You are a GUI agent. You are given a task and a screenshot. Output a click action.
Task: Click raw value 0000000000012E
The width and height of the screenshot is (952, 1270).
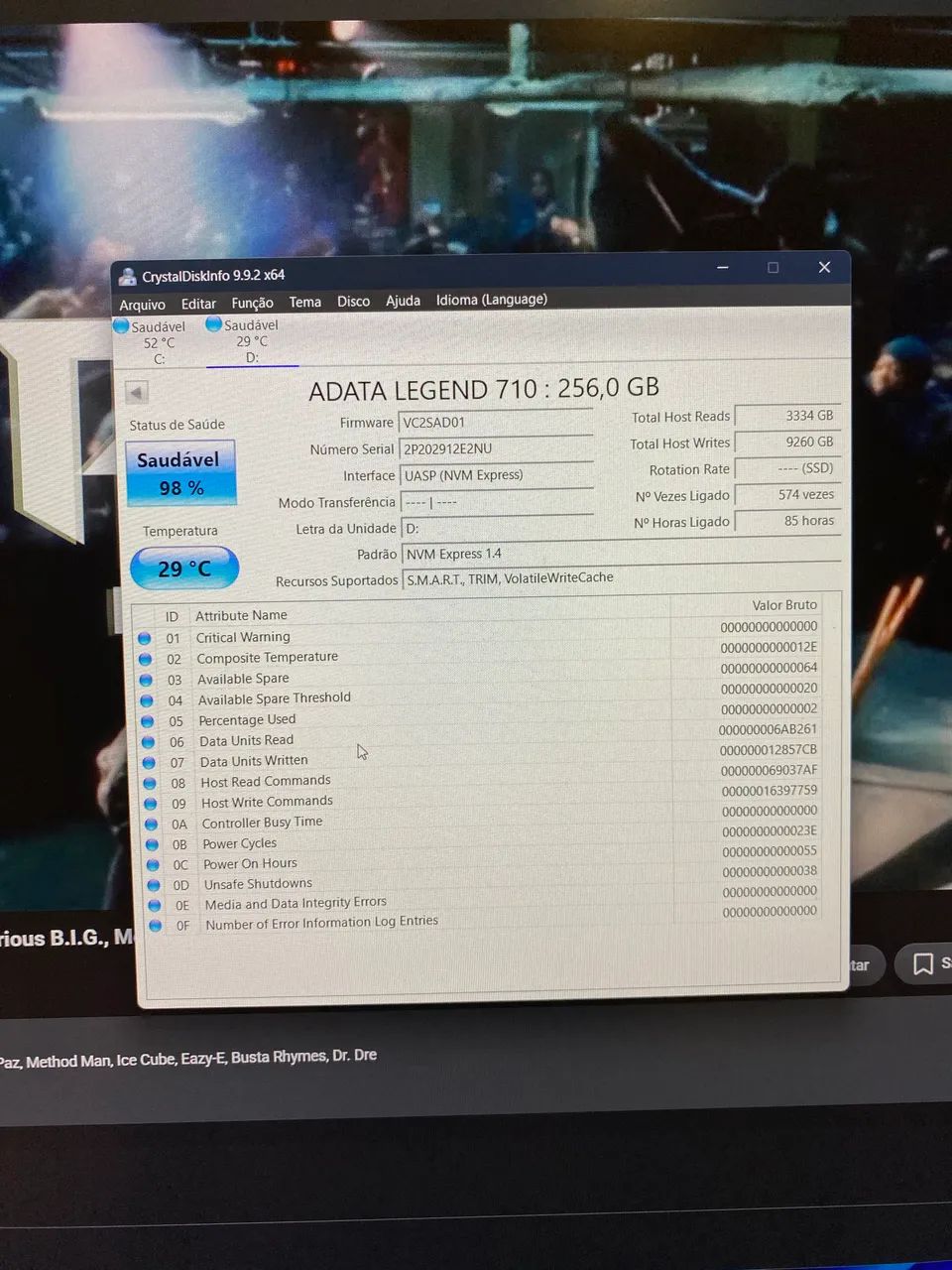[769, 647]
